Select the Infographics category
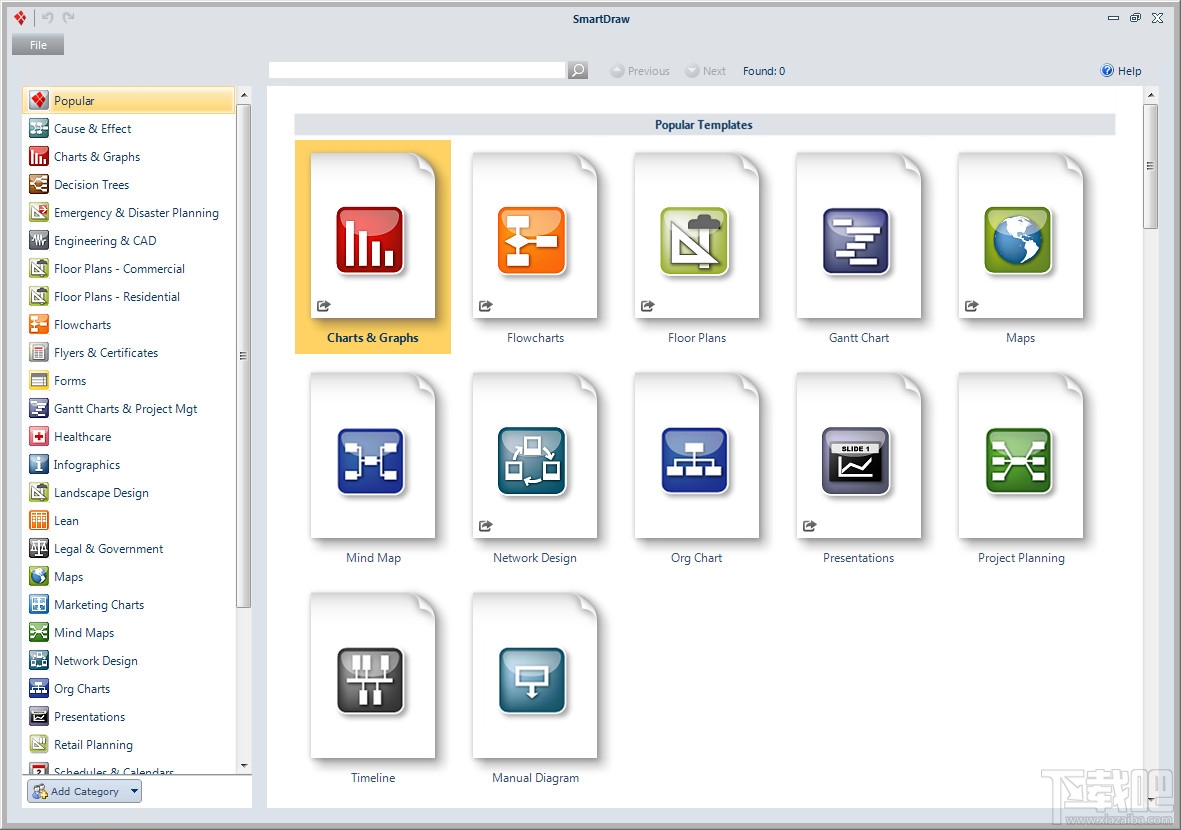 (129, 465)
